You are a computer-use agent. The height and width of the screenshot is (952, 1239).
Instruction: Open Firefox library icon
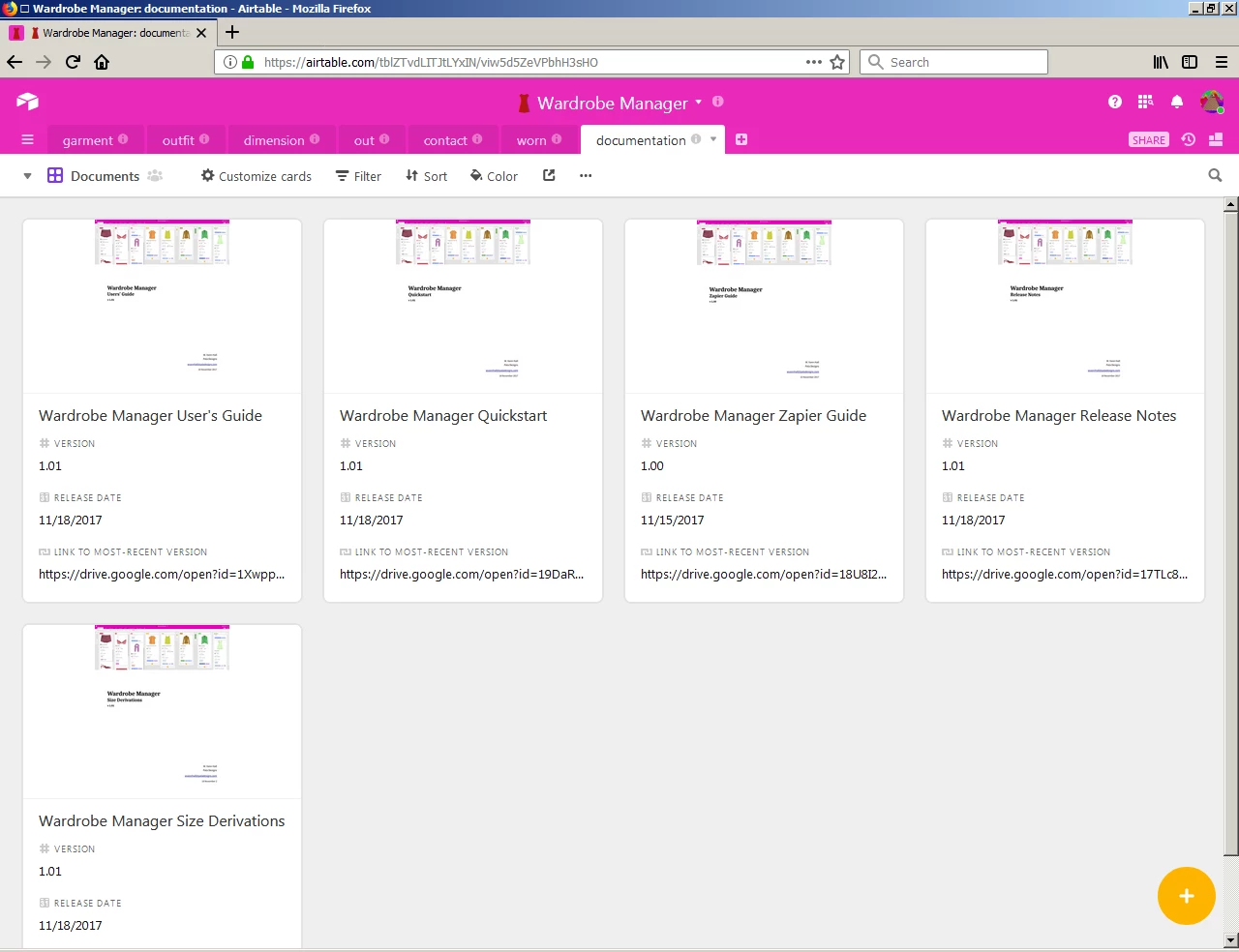(1161, 62)
